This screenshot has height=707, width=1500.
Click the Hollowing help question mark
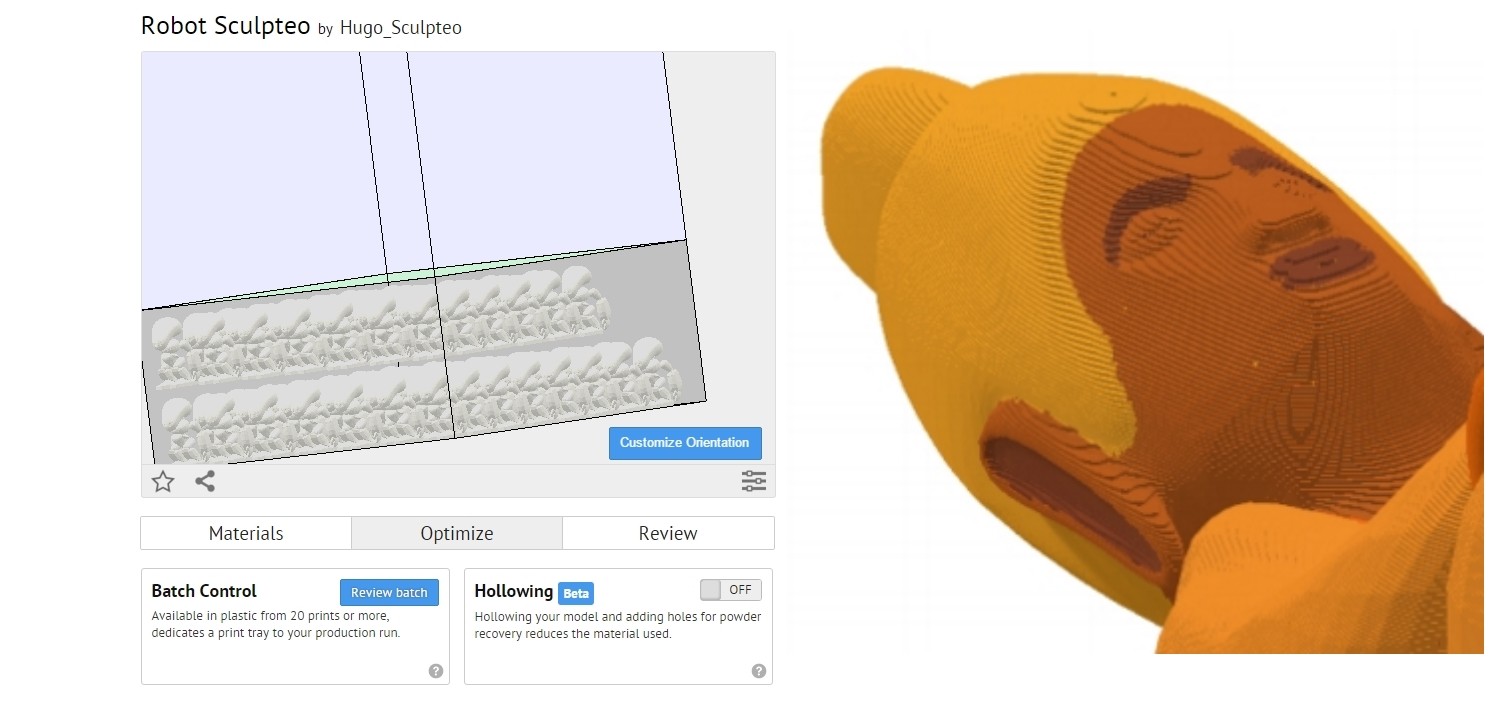(758, 671)
